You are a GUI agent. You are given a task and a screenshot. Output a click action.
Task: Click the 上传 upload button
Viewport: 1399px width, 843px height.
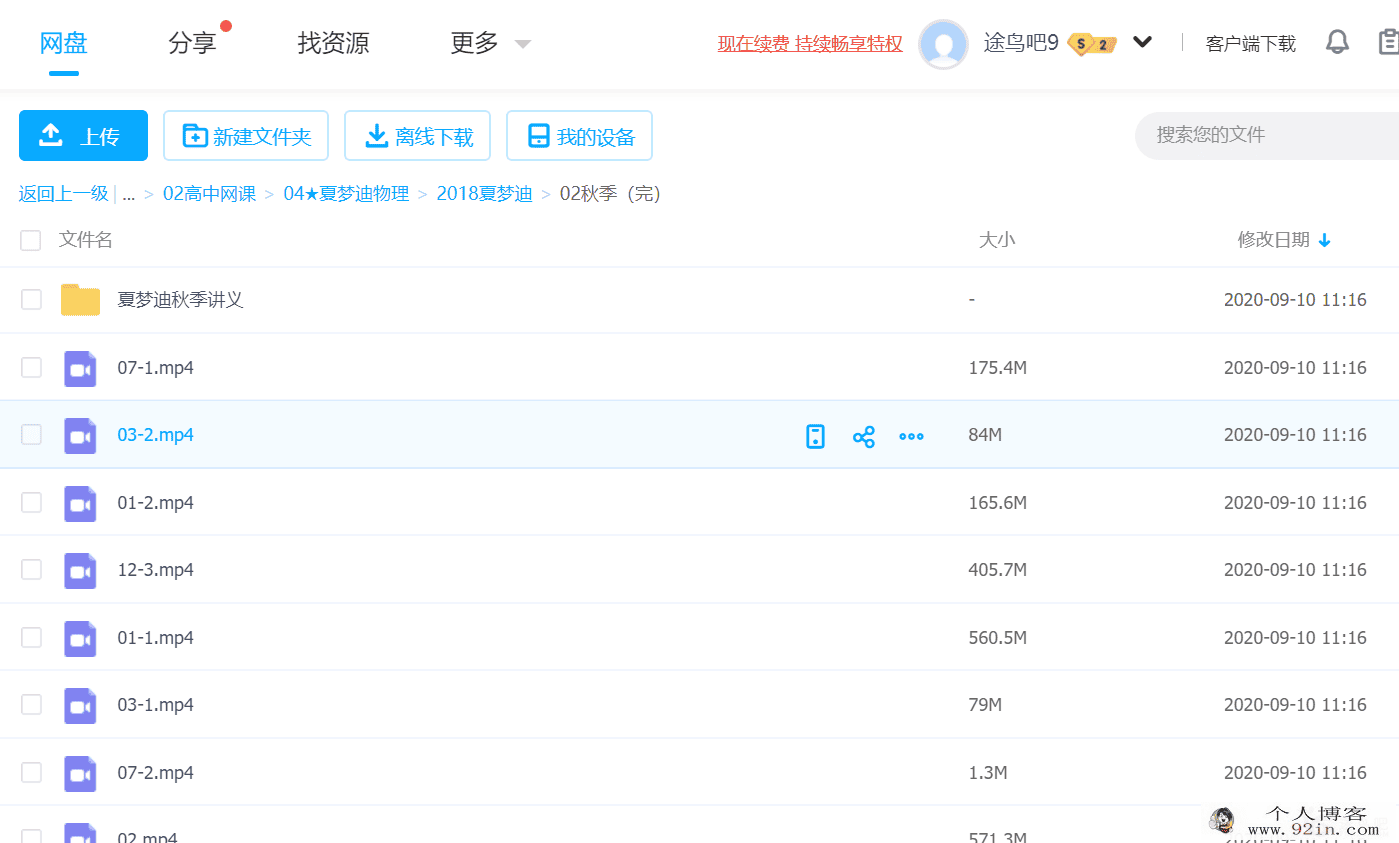click(x=83, y=135)
